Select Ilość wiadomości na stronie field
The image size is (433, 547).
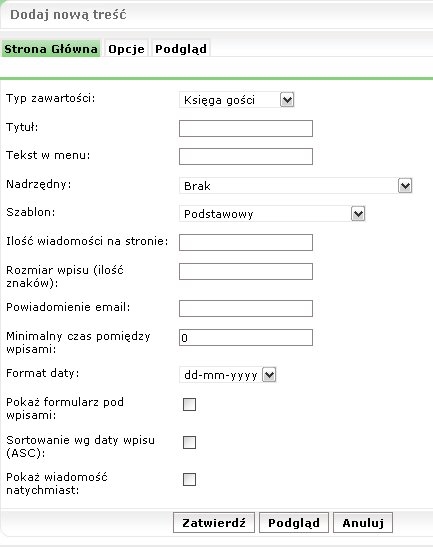246,242
